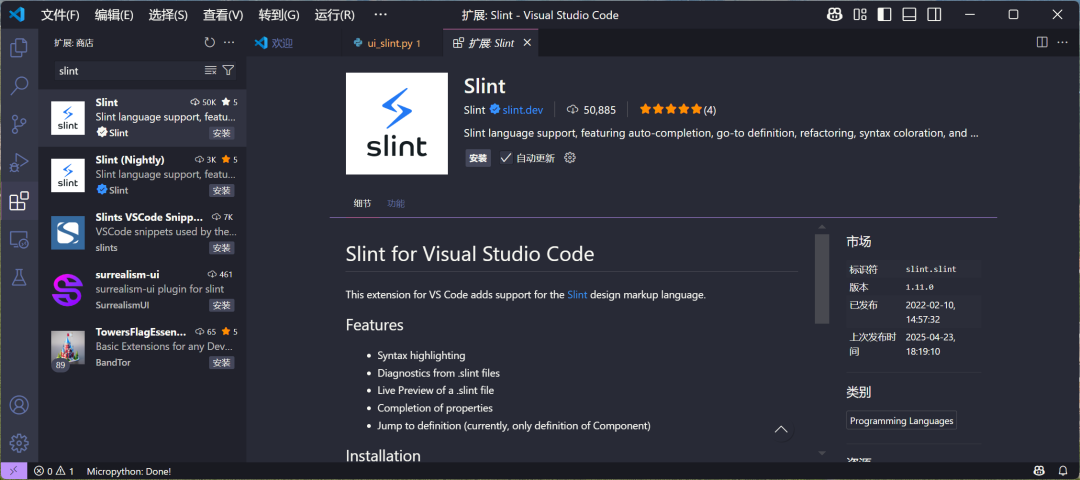This screenshot has height=480, width=1080.
Task: Install Slints VSCode Snippets extension
Action: coord(222,248)
